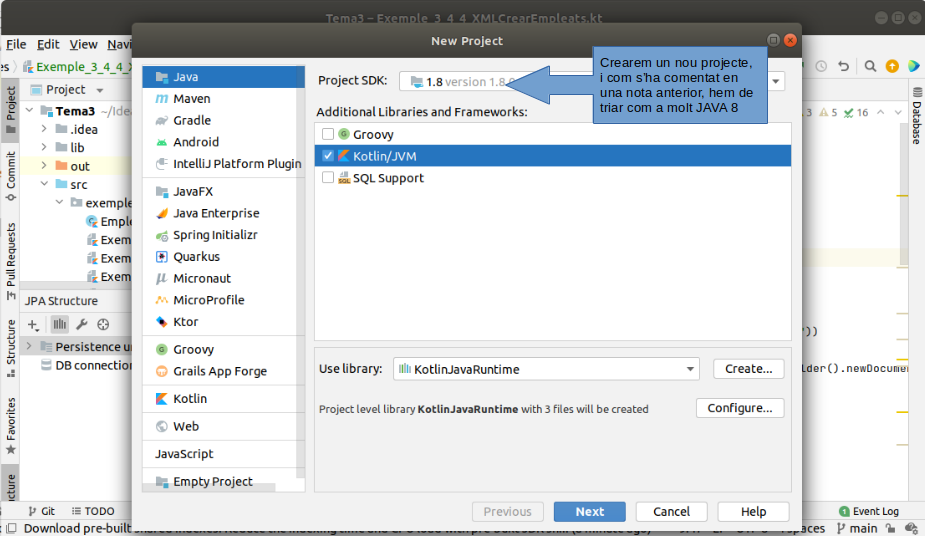
Task: Open IDE update notification orange icon
Action: [x=892, y=66]
